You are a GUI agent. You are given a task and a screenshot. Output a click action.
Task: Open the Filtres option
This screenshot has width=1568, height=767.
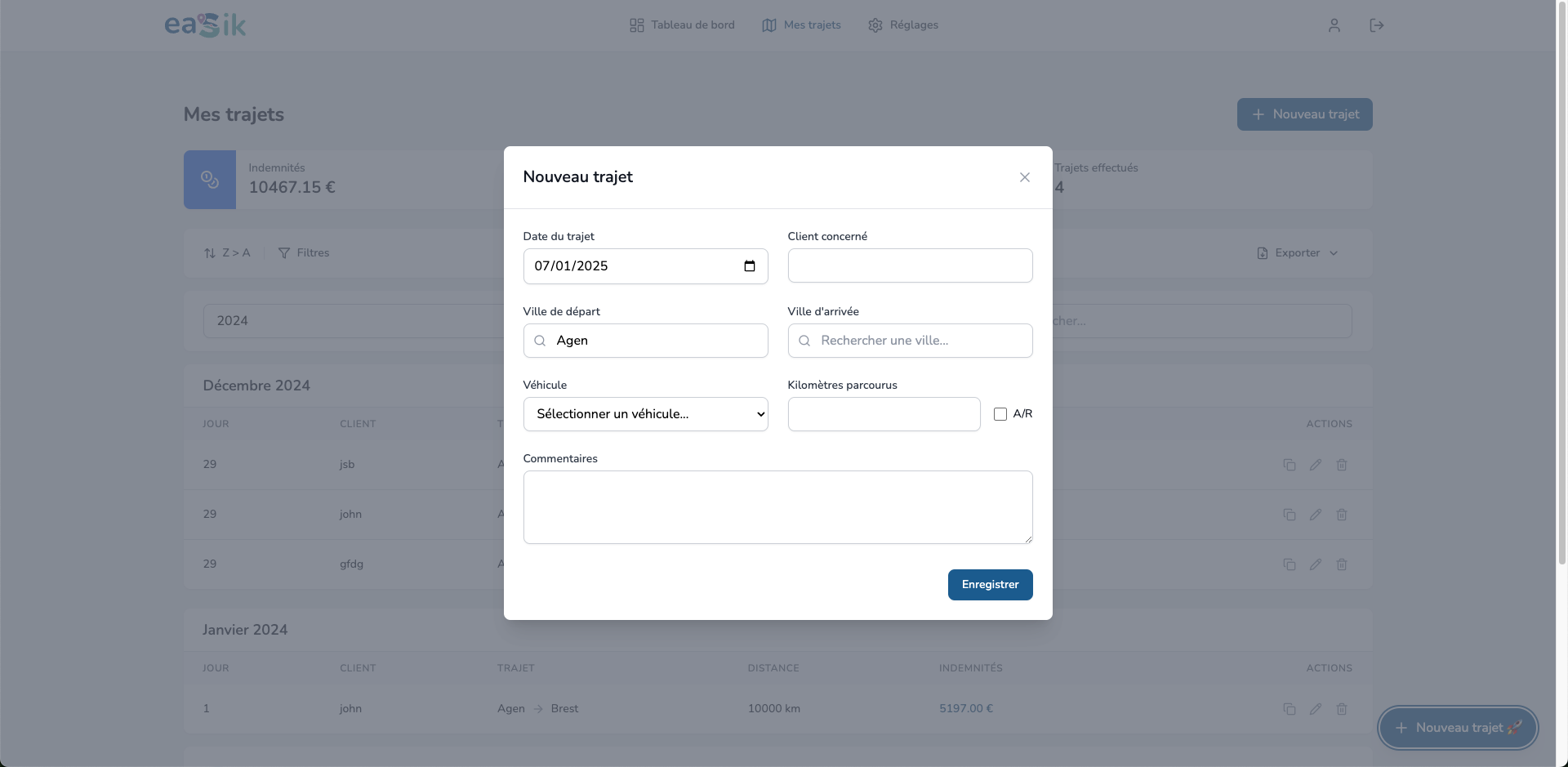point(304,253)
